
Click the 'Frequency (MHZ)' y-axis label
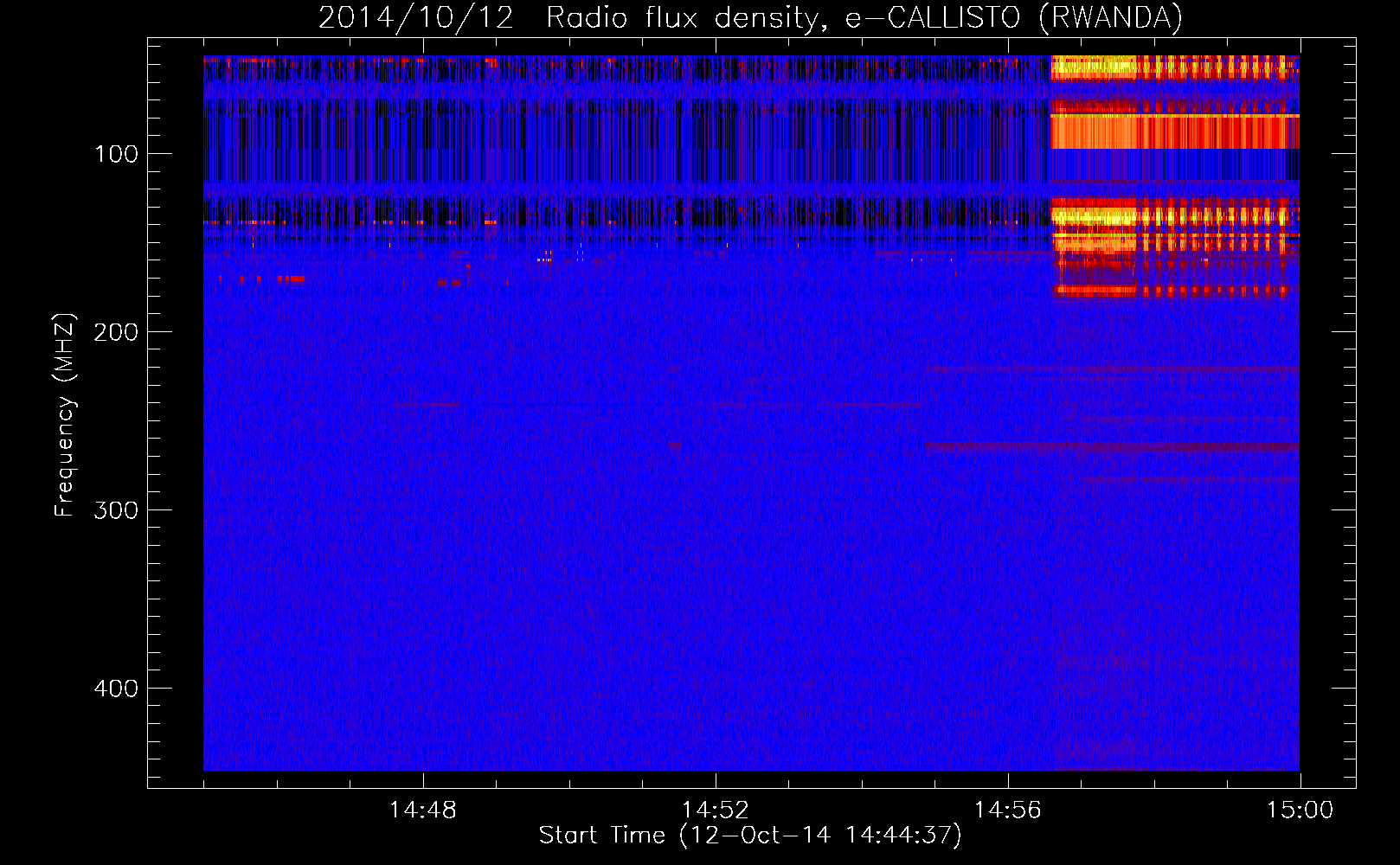tap(65, 414)
